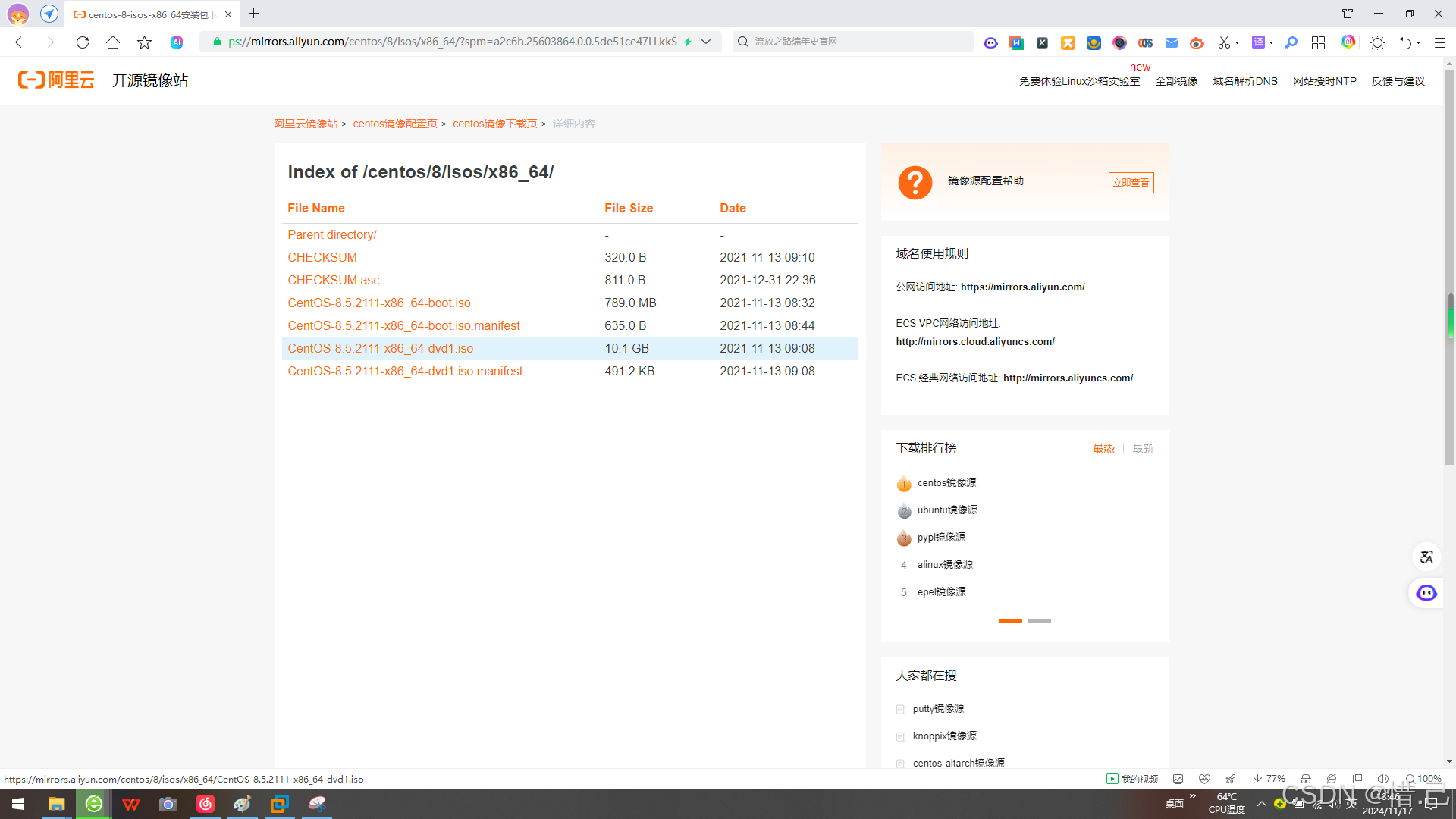This screenshot has height=819, width=1456.
Task: Switch ranking to 最新 tab
Action: point(1143,448)
